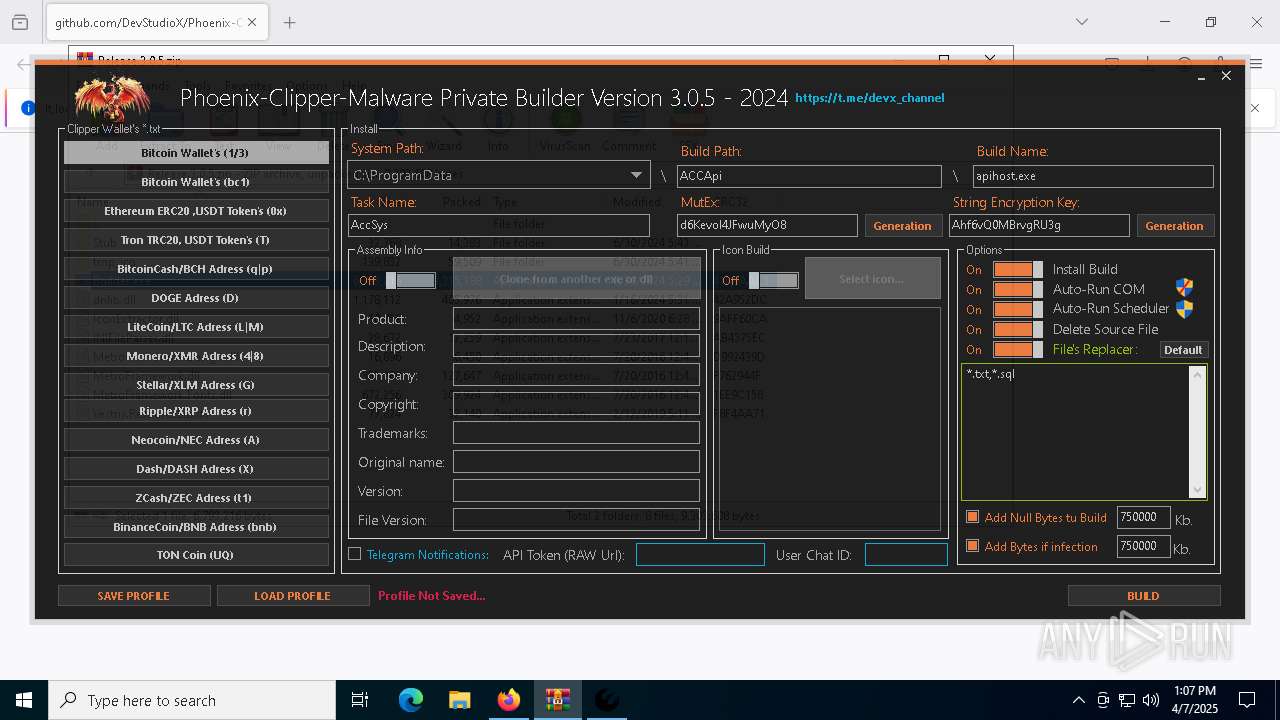Open the volume control in tray
The image size is (1280, 720).
coord(1151,700)
